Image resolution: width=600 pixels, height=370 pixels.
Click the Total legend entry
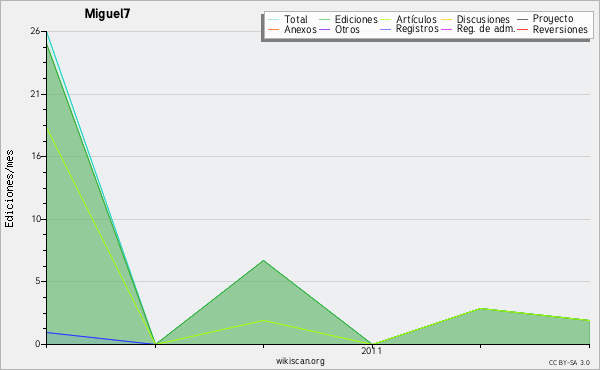point(288,19)
